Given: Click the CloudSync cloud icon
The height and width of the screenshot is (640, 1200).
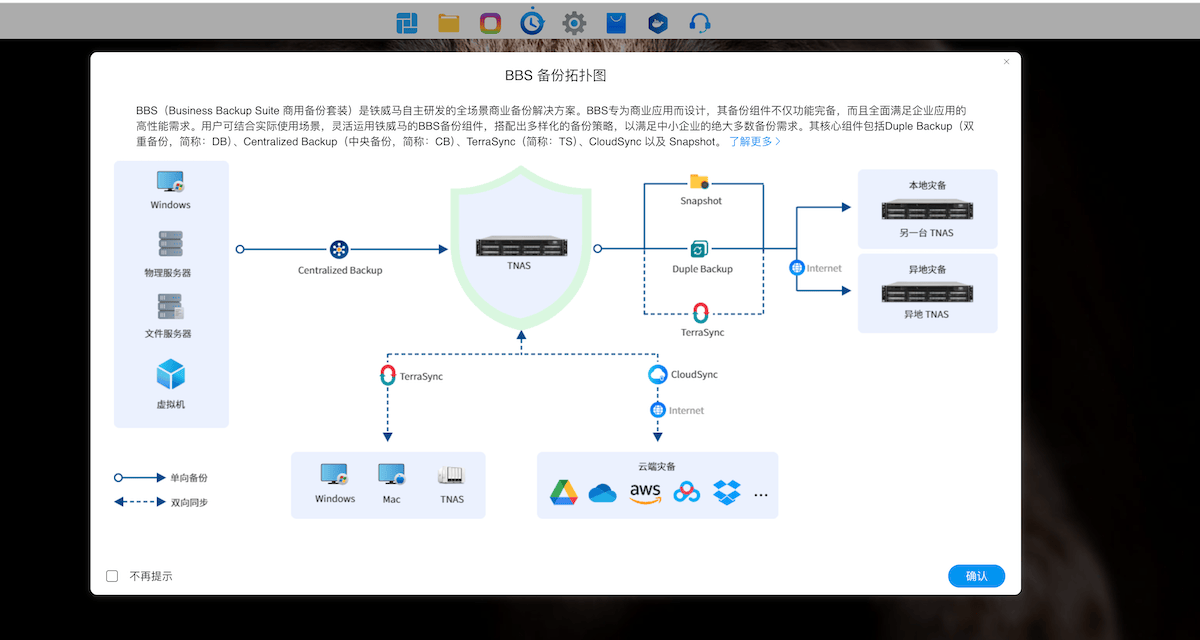Looking at the screenshot, I should tap(657, 374).
